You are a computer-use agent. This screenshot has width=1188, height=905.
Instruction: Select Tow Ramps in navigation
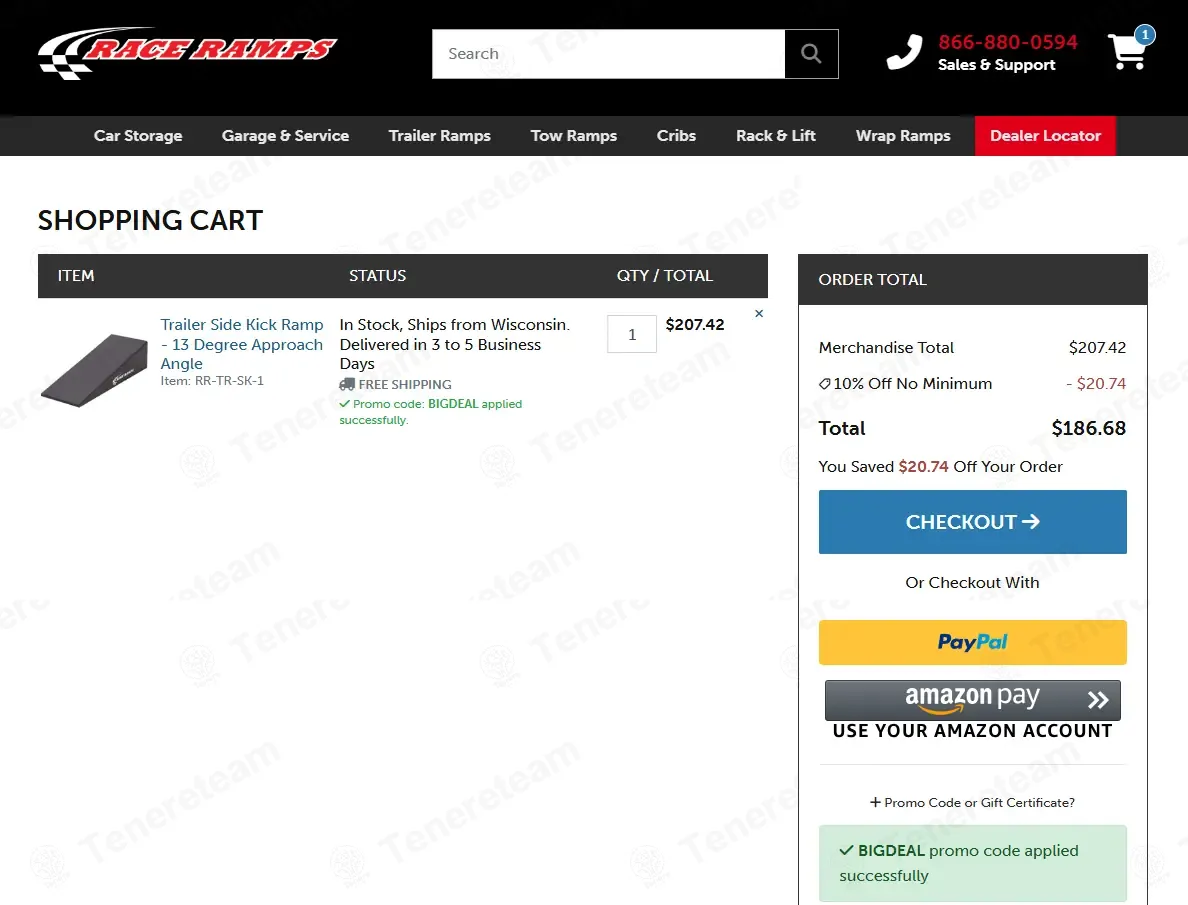[573, 136]
